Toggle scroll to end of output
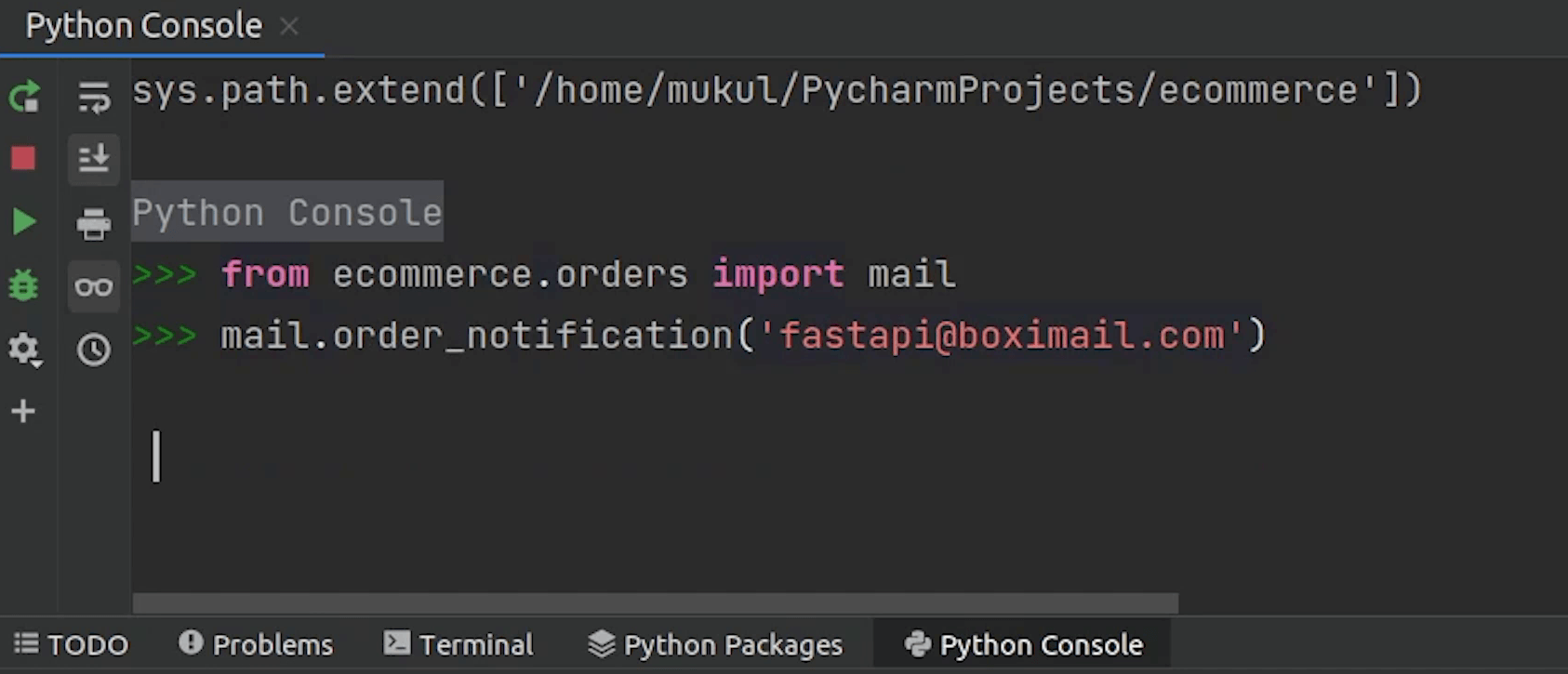Viewport: 1568px width, 674px height. tap(93, 159)
